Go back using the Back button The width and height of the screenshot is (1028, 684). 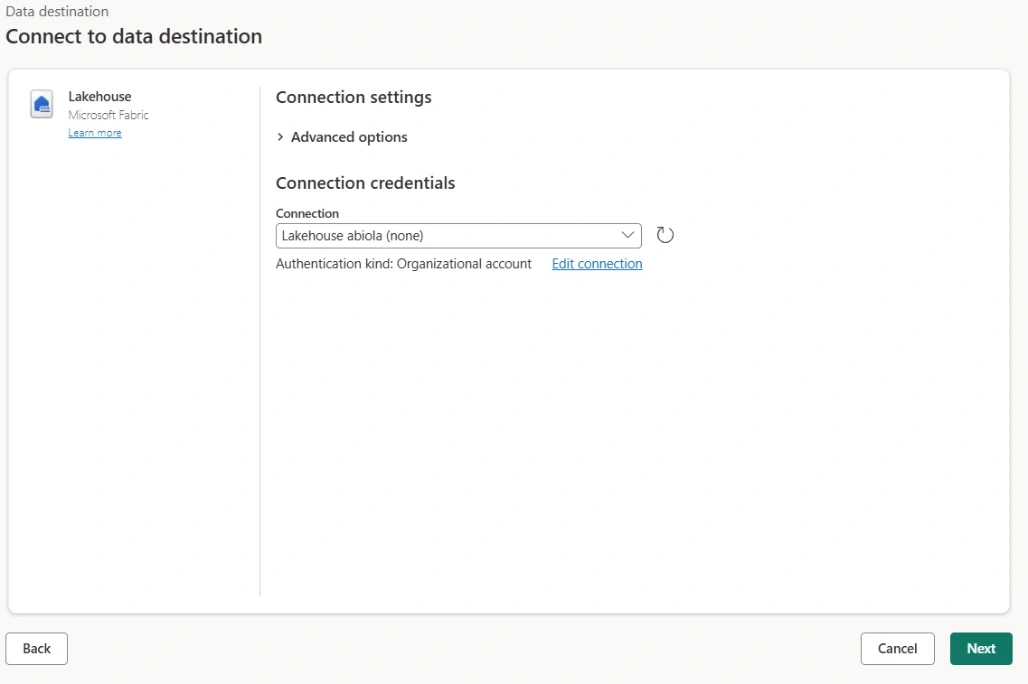click(37, 648)
